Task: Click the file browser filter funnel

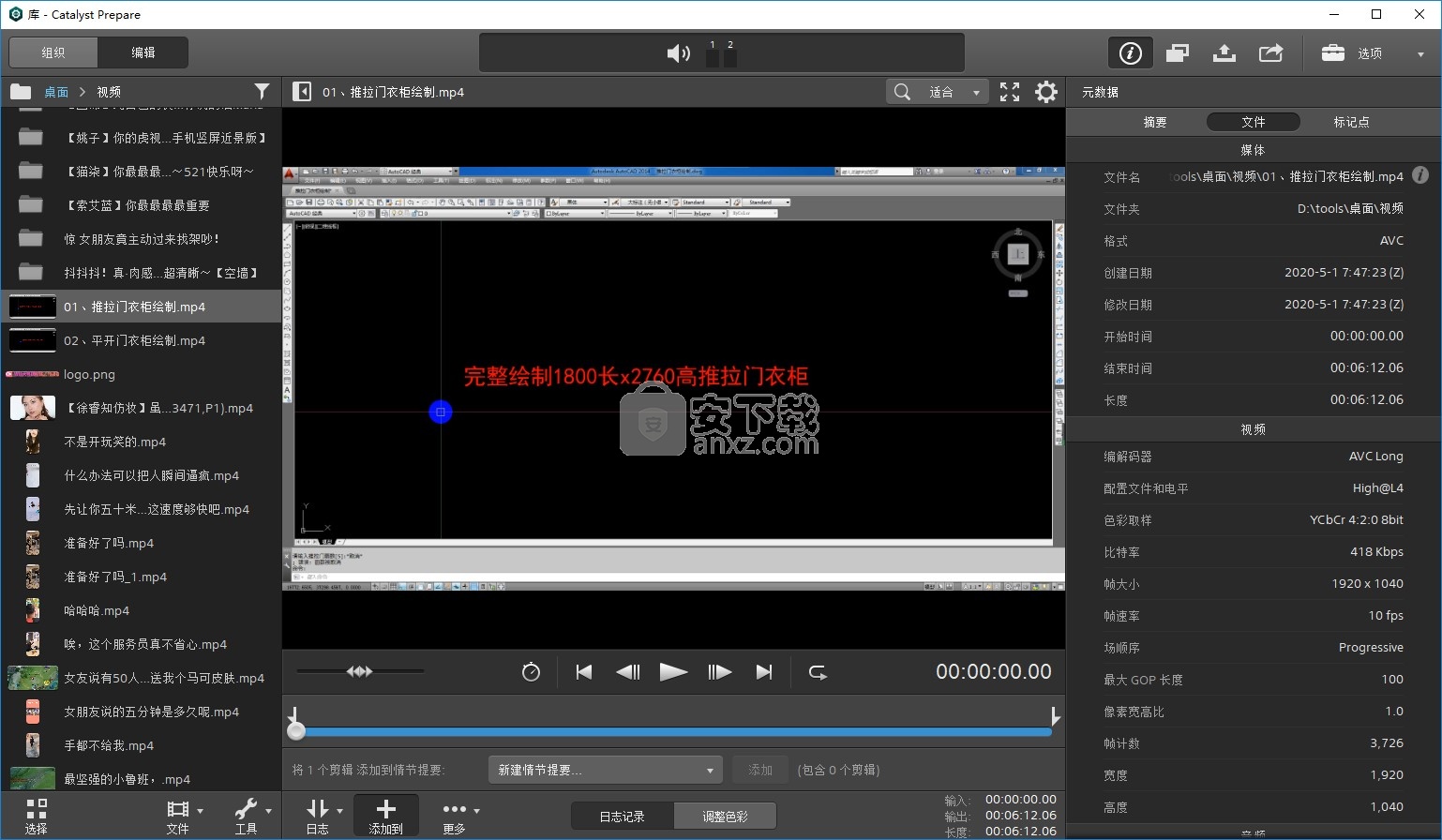Action: pyautogui.click(x=262, y=91)
